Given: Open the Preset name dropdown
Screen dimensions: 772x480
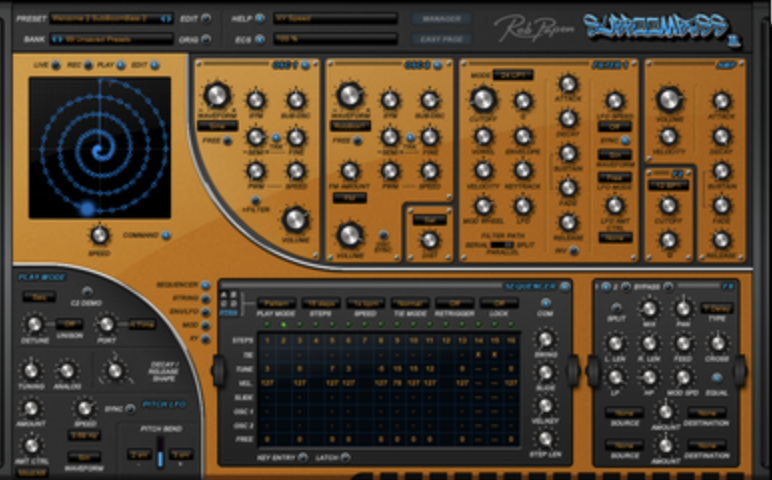Looking at the screenshot, I should 111,19.
